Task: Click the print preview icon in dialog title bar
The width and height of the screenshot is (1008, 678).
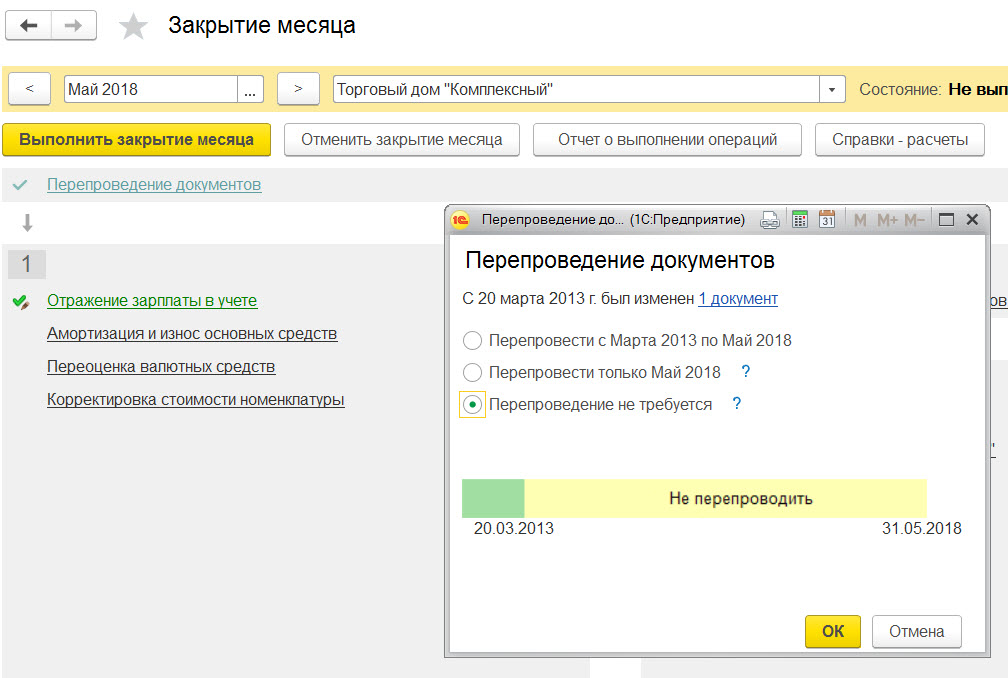Action: click(770, 220)
